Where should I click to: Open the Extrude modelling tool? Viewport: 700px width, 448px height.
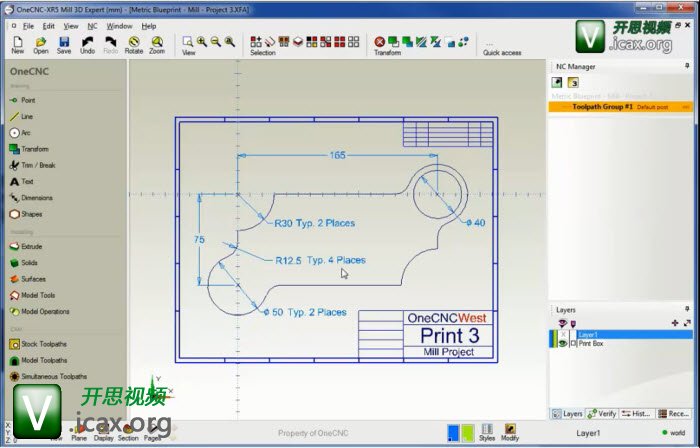[26, 246]
